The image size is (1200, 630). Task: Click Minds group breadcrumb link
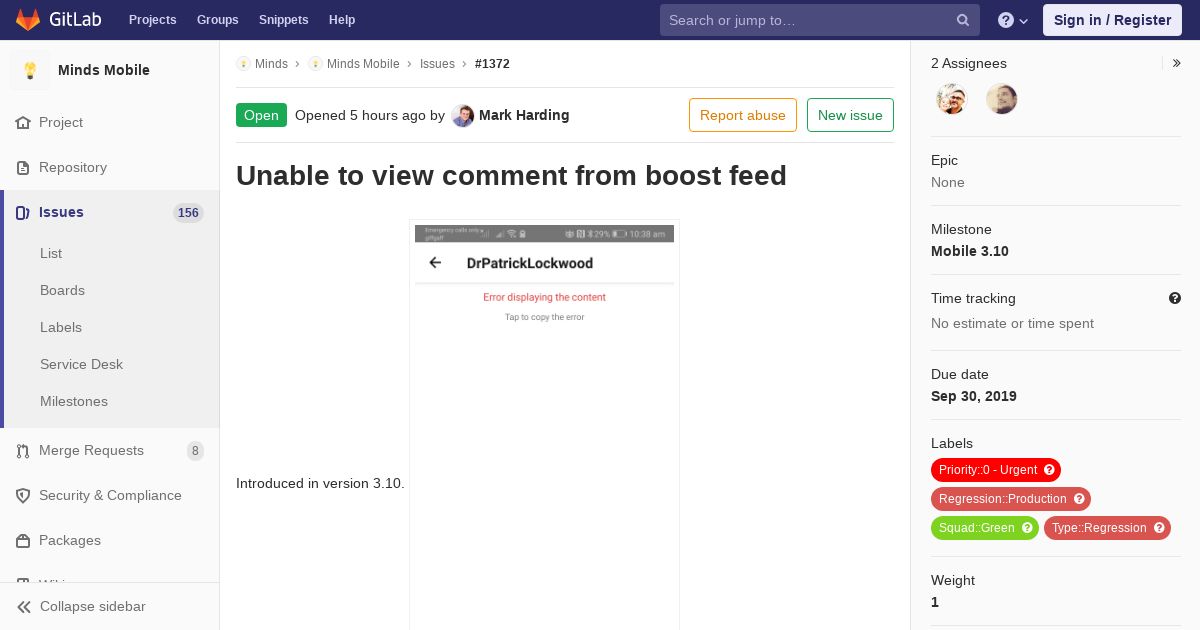point(271,64)
